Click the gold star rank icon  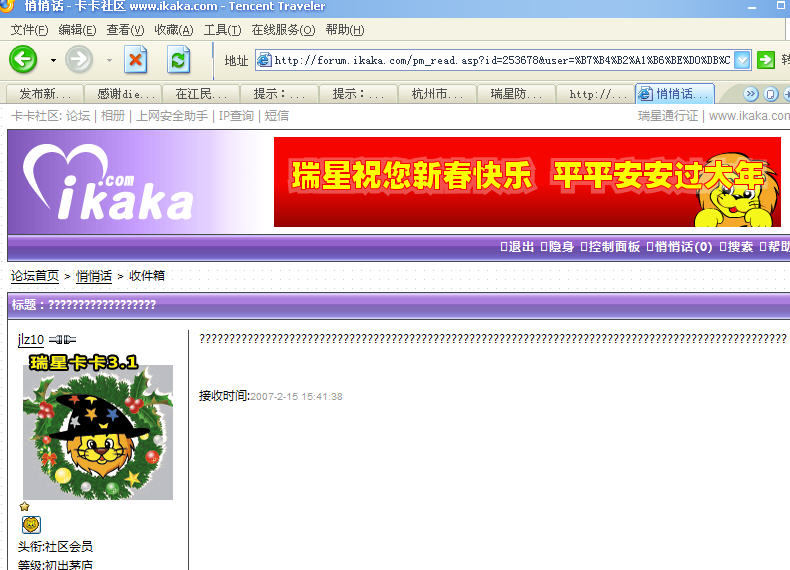tap(24, 506)
